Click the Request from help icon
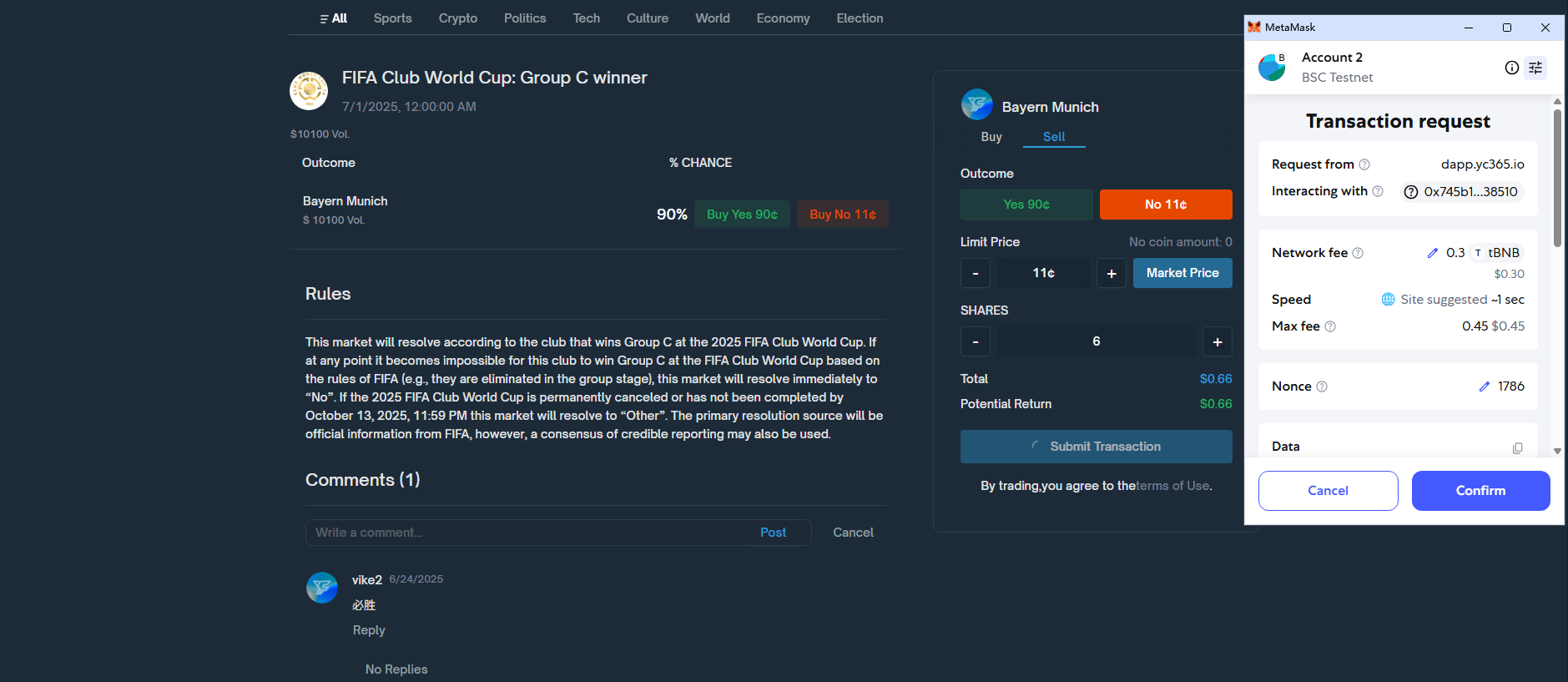 pos(1364,164)
